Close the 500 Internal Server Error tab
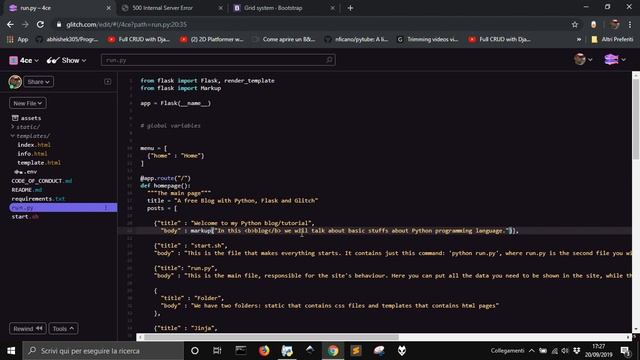Screen dimensions: 640x360 (x=221, y=8)
